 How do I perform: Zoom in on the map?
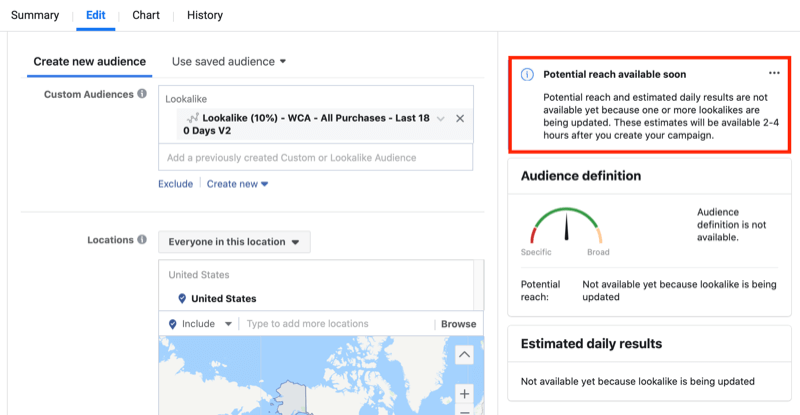tap(464, 394)
